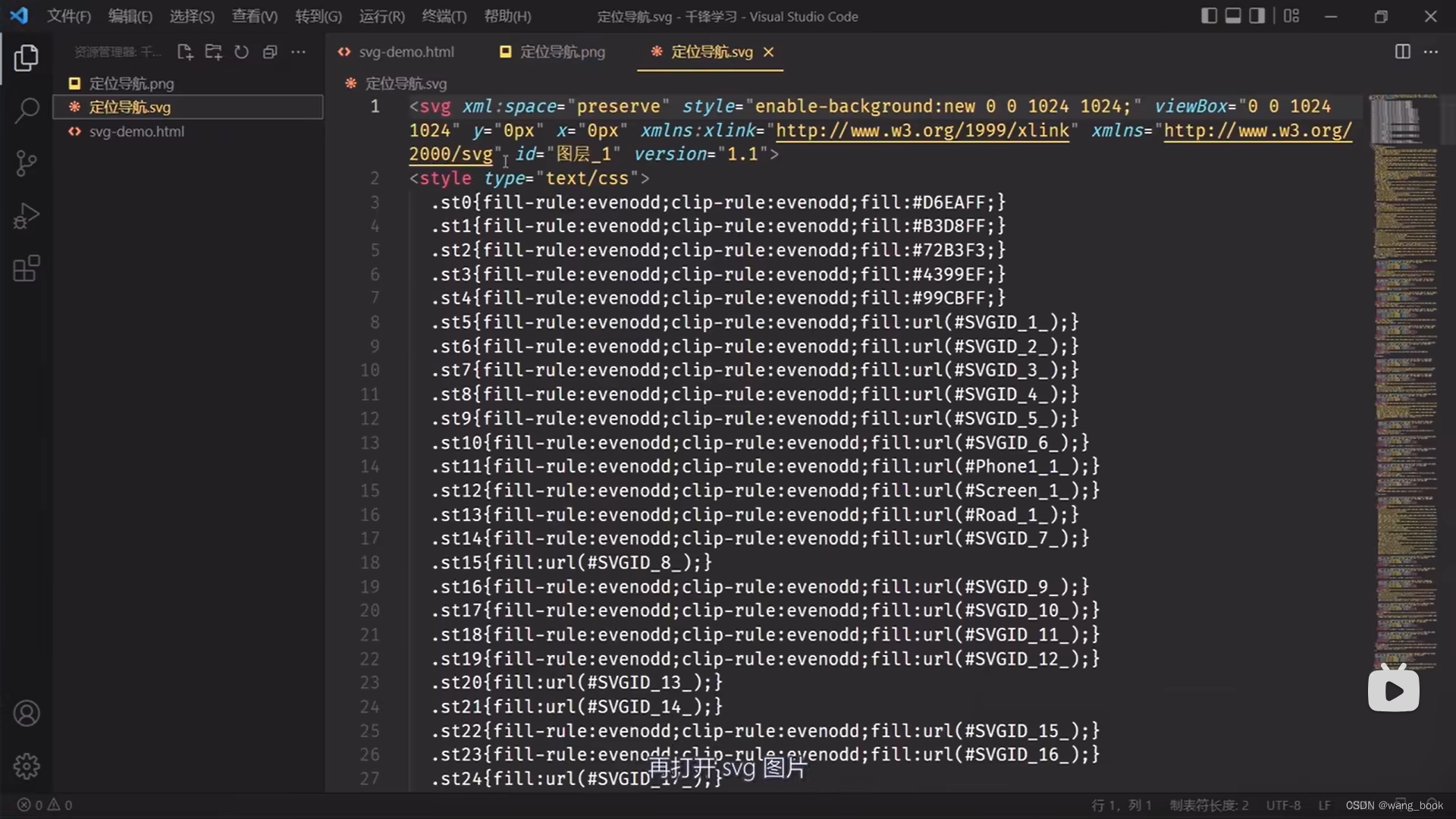Open explorer more actions ellipsis menu
This screenshot has height=819, width=1456.
pos(298,52)
